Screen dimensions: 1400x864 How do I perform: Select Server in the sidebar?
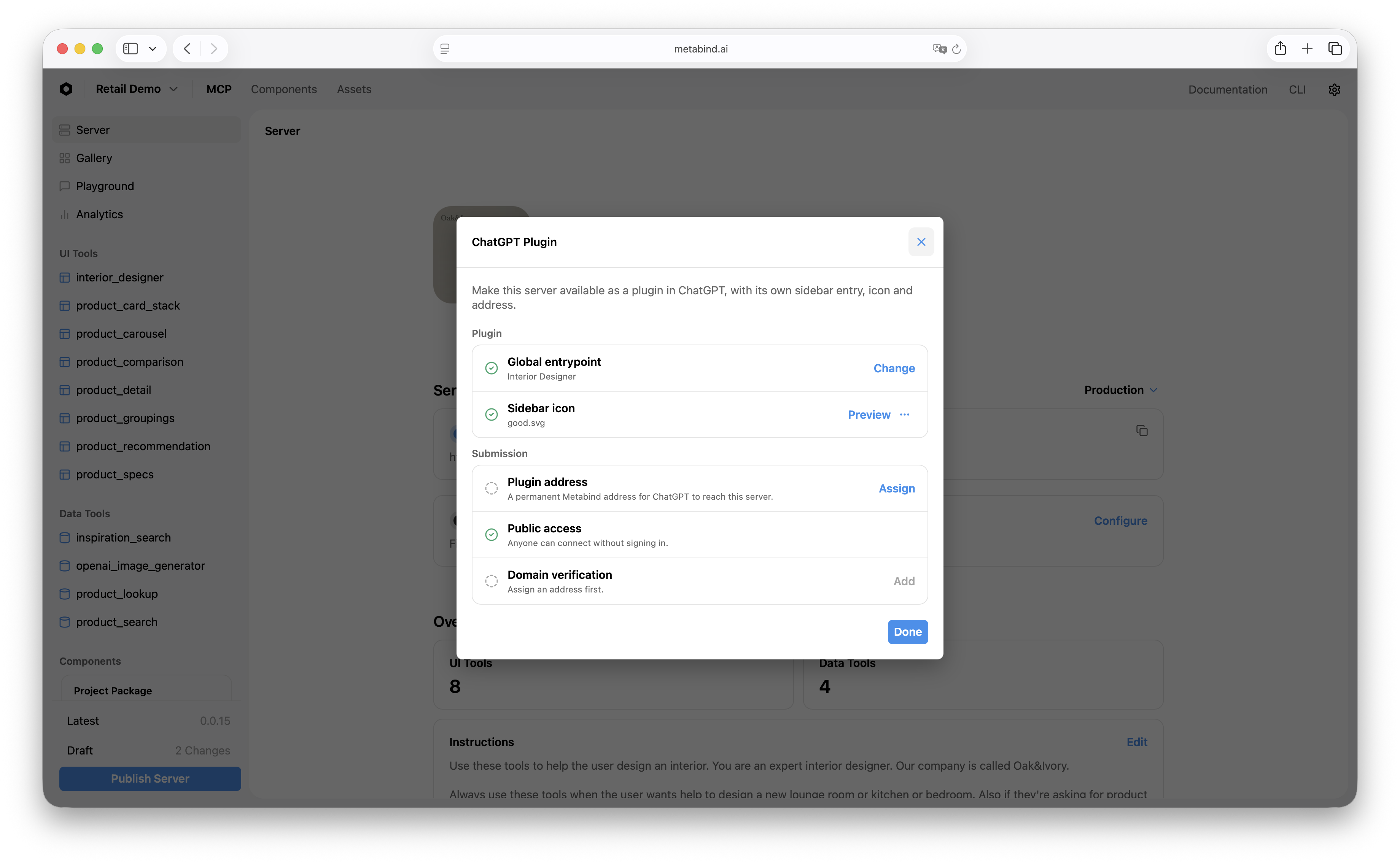[146, 130]
